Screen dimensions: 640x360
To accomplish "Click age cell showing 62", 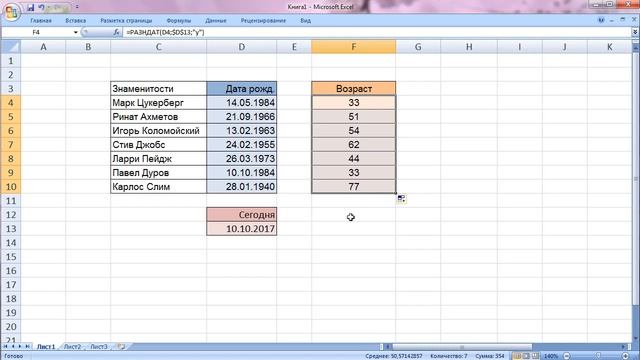I will click(353, 144).
